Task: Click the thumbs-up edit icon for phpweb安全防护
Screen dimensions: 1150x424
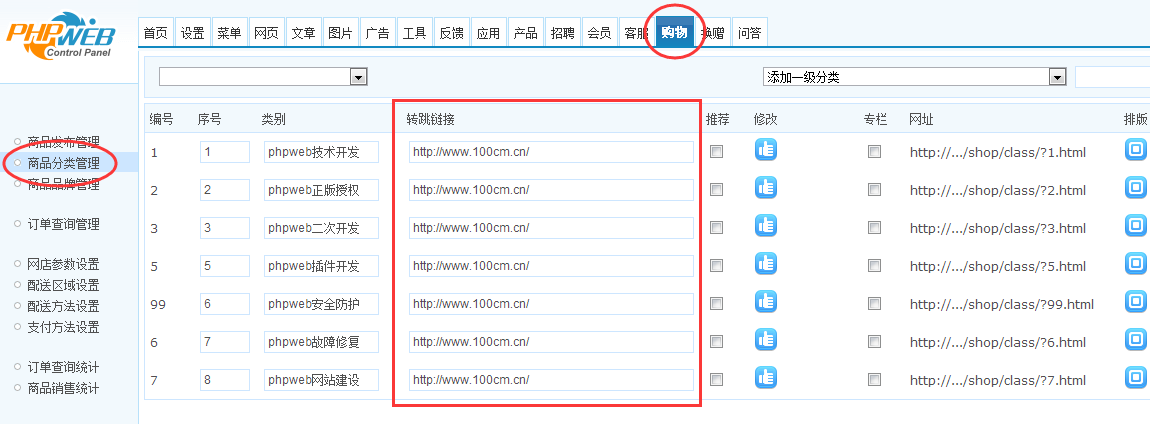Action: tap(766, 301)
